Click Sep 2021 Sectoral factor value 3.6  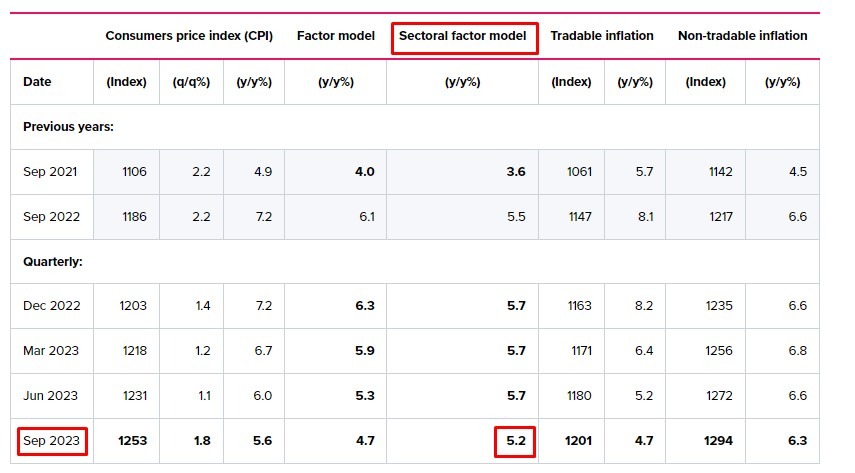click(516, 172)
